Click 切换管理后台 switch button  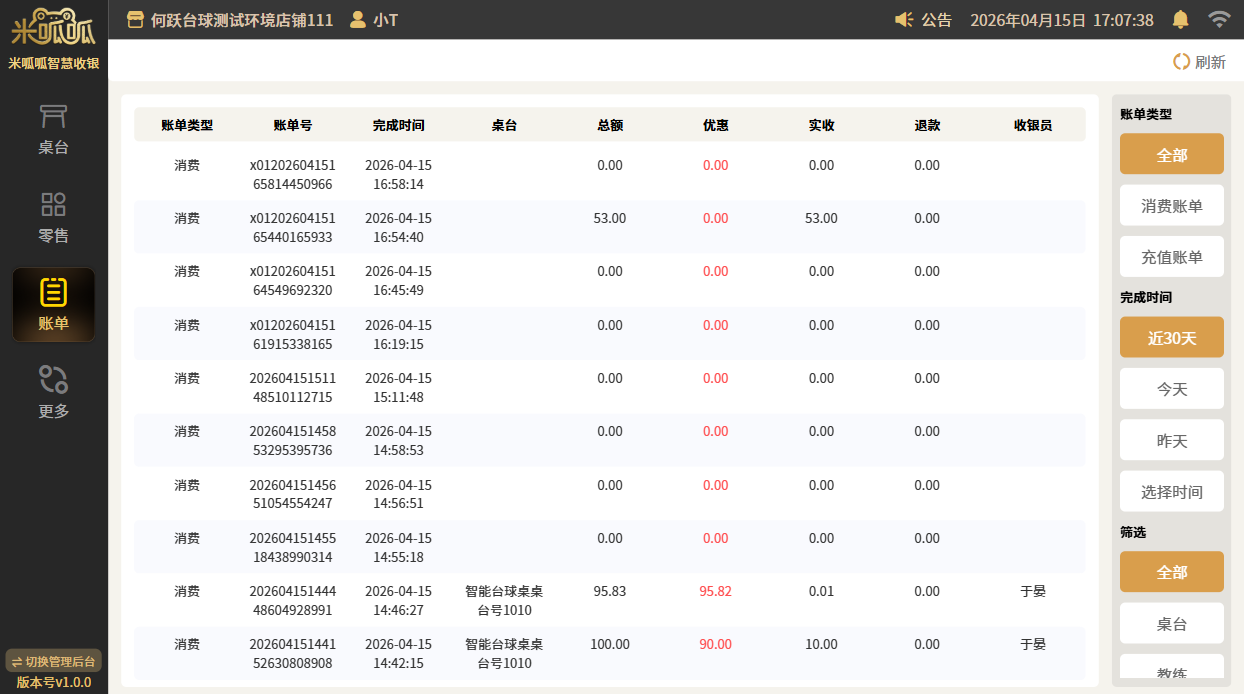point(53,661)
